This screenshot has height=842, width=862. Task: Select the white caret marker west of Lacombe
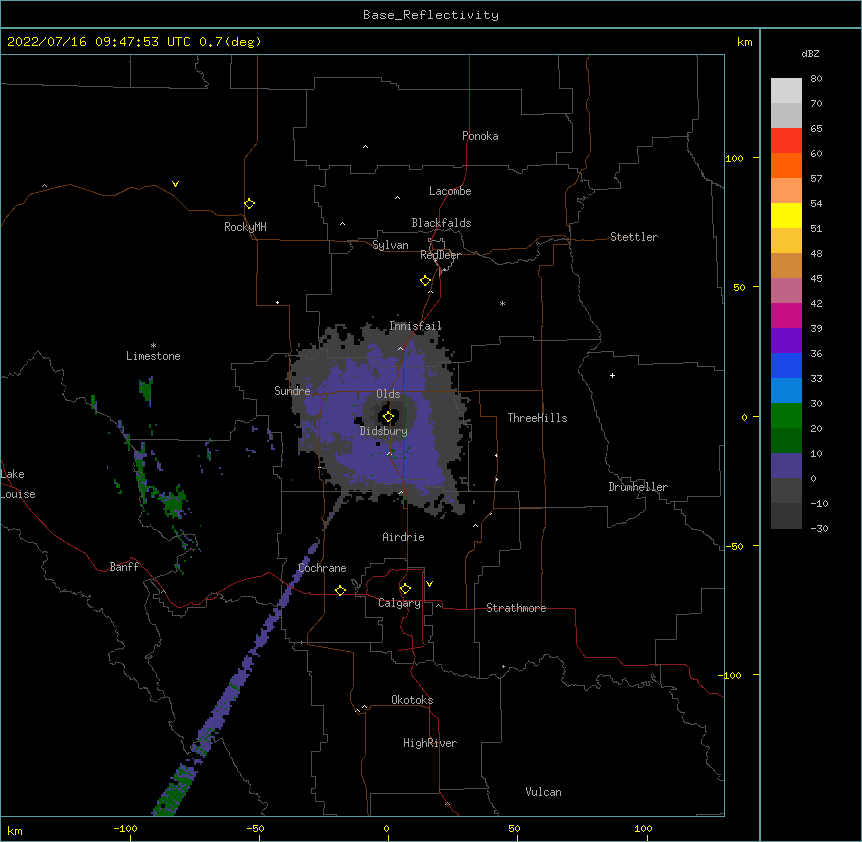point(397,198)
